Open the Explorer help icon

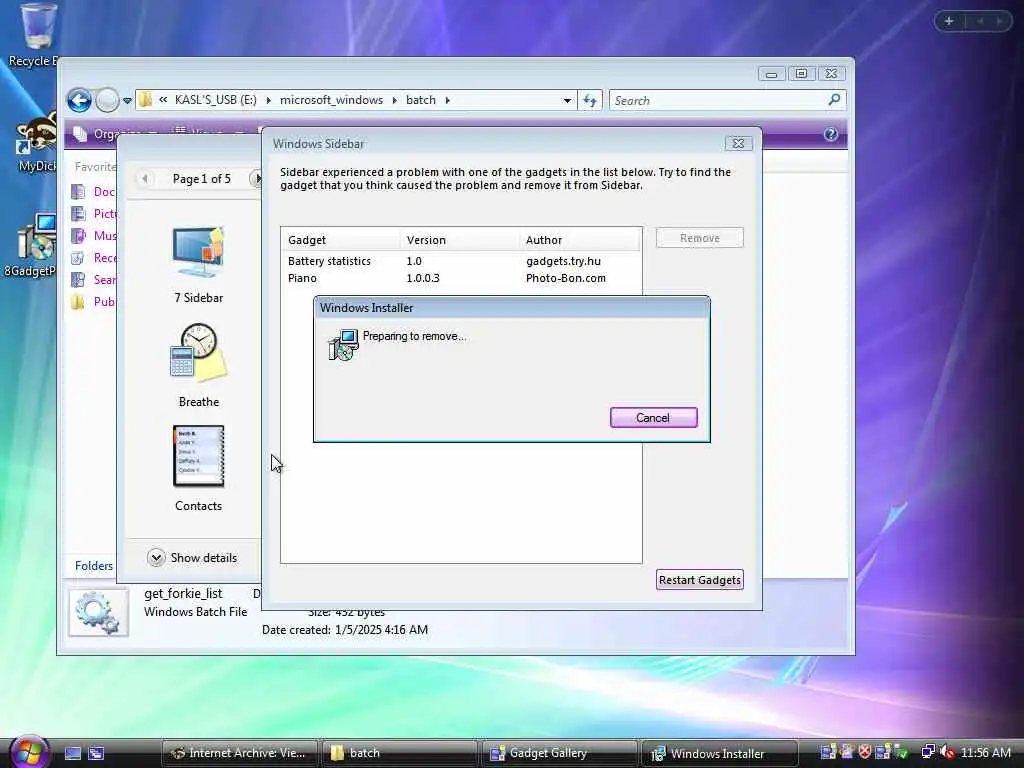click(x=831, y=135)
